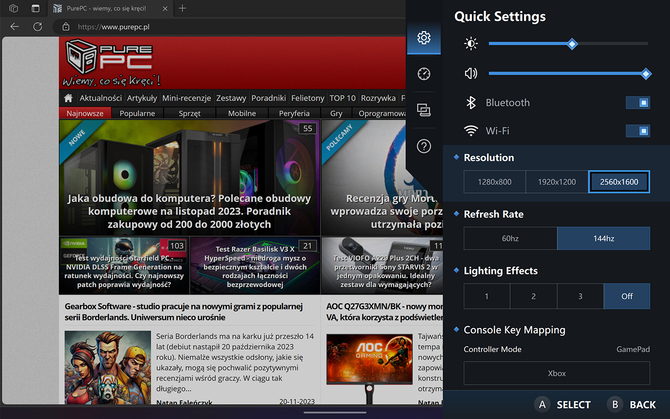This screenshot has height=419, width=670.
Task: Turn lighting effects Off
Action: click(x=627, y=296)
